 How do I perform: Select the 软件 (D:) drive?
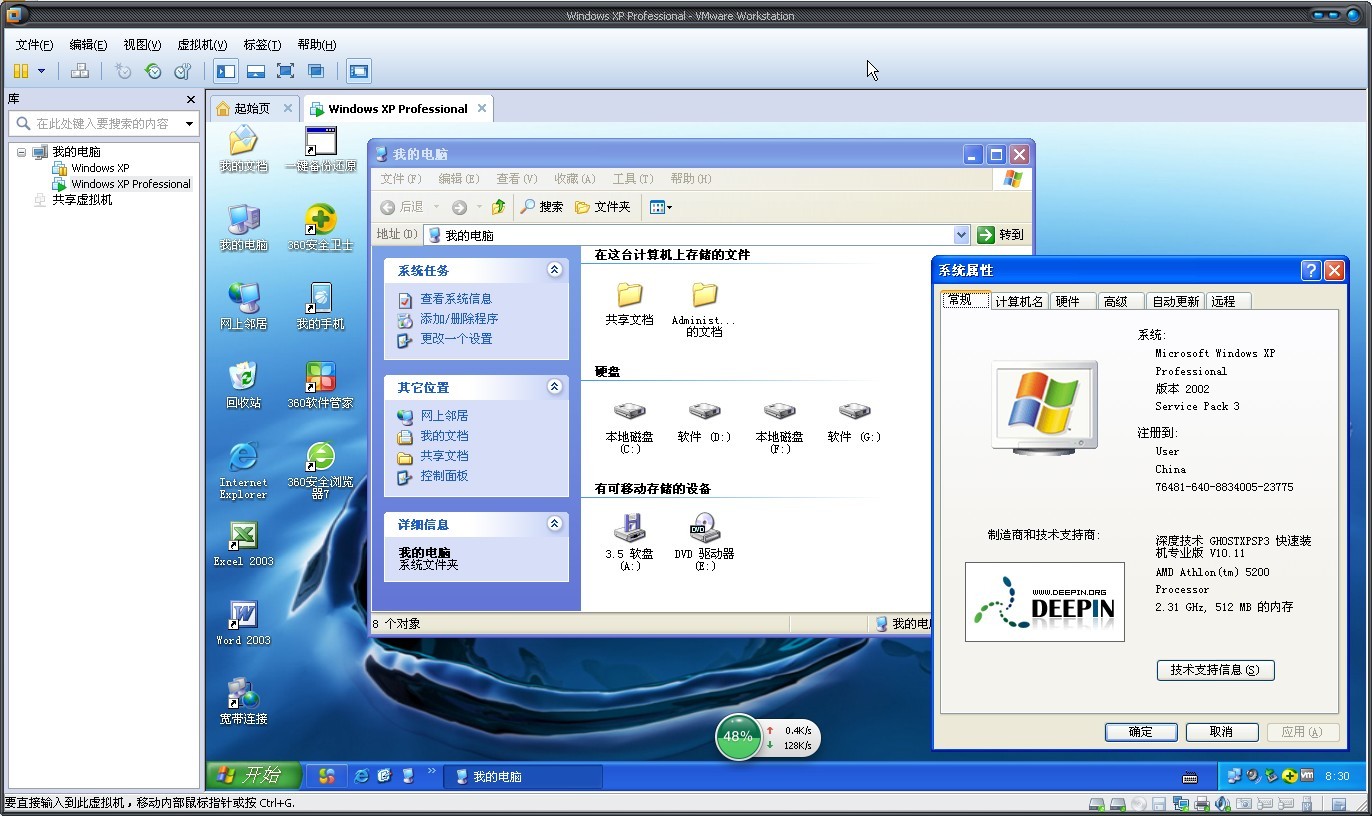point(704,421)
